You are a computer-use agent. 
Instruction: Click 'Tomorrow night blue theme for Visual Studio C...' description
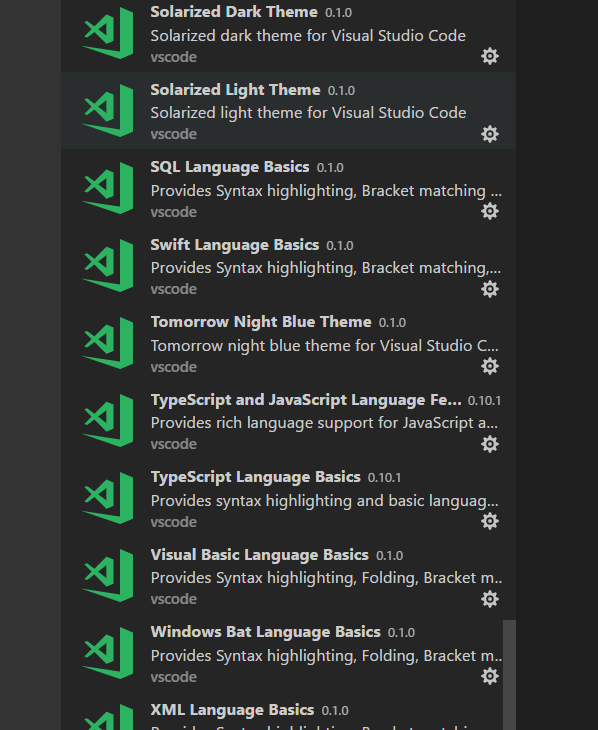click(325, 346)
